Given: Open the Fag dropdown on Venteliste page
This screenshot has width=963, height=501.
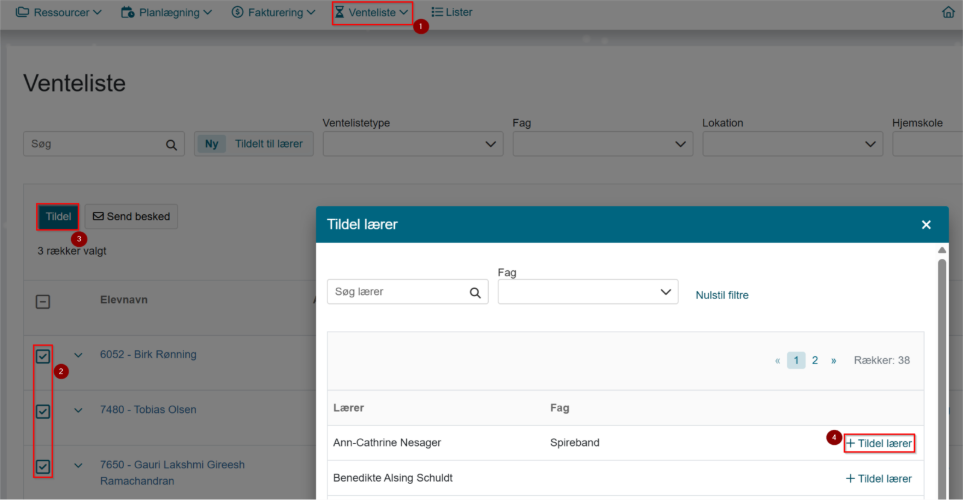Looking at the screenshot, I should pos(602,144).
